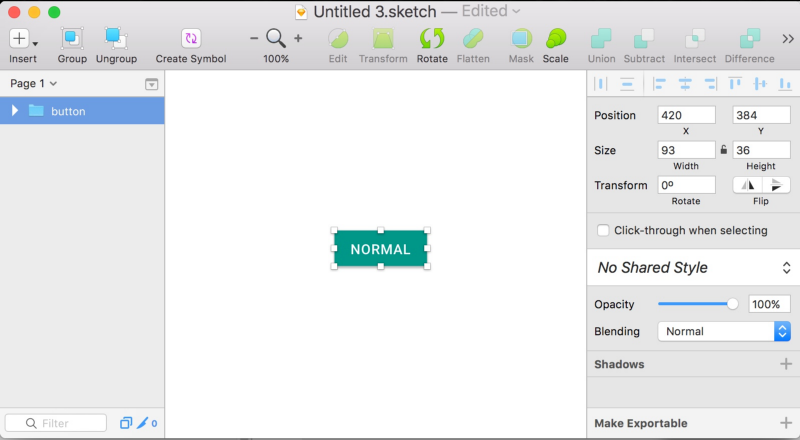Viewport: 800px width, 440px height.
Task: Click zoom out minus icon
Action: 254,38
